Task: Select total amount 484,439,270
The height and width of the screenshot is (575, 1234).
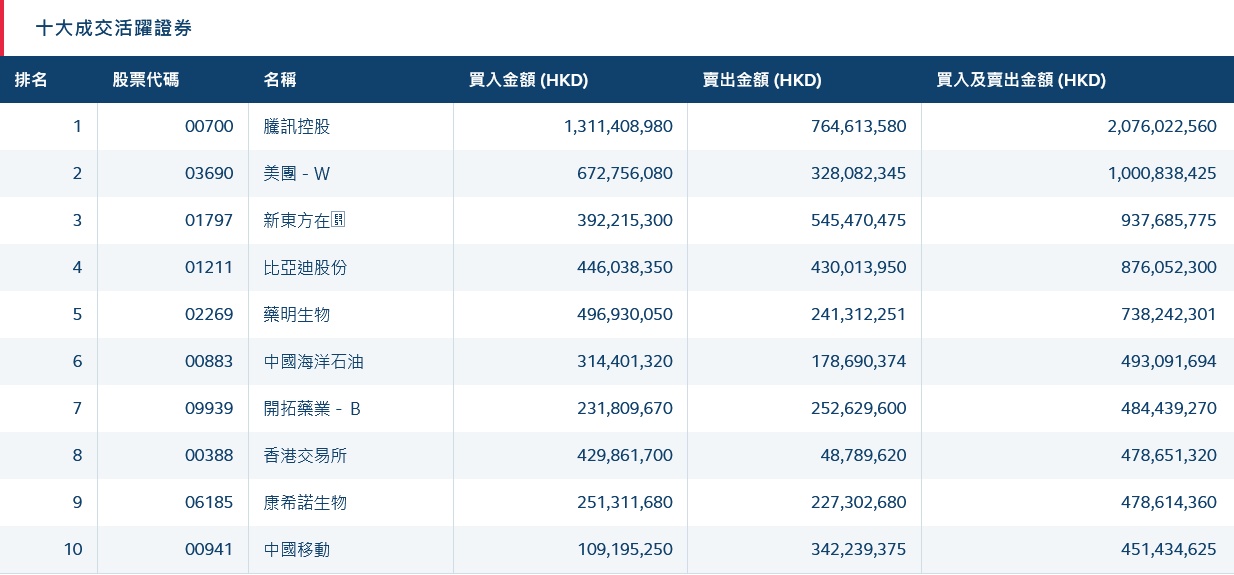Action: pos(1169,408)
